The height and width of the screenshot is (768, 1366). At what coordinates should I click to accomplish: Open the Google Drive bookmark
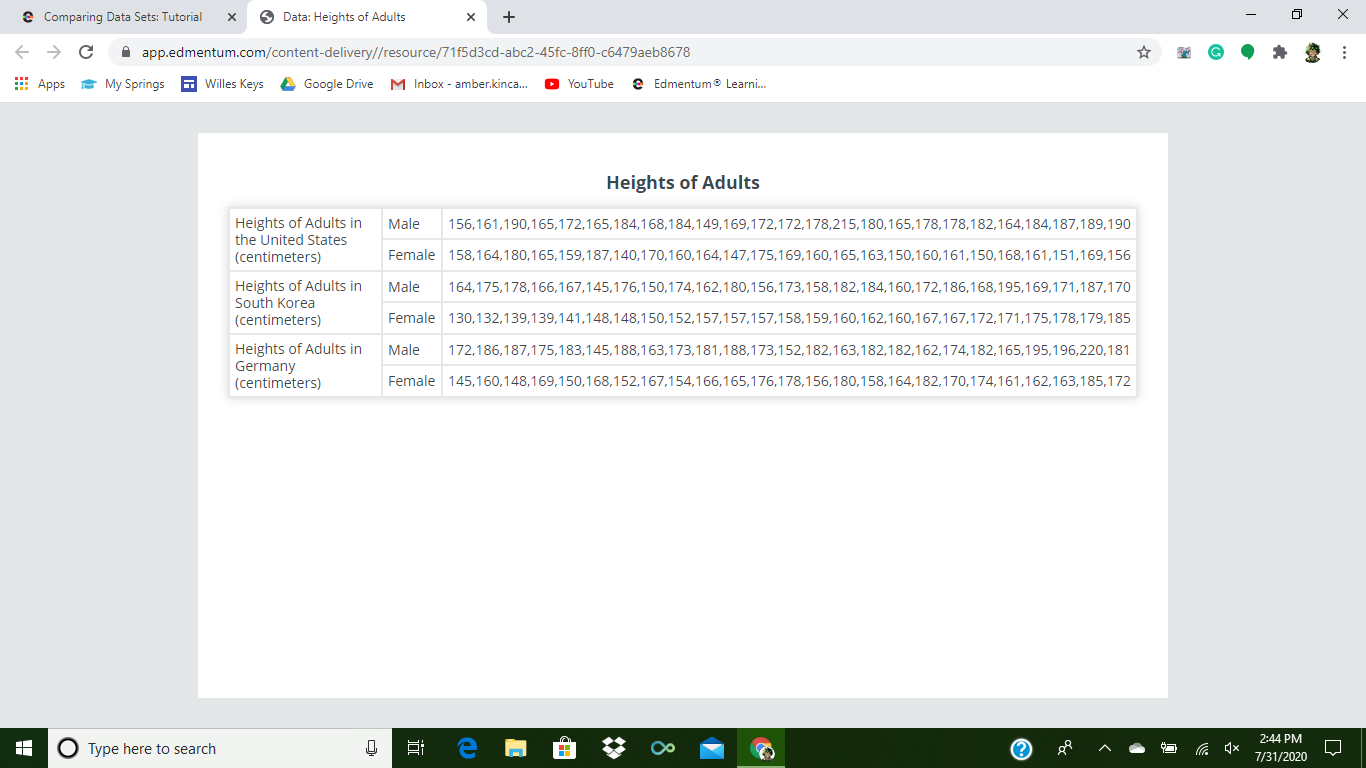point(326,84)
